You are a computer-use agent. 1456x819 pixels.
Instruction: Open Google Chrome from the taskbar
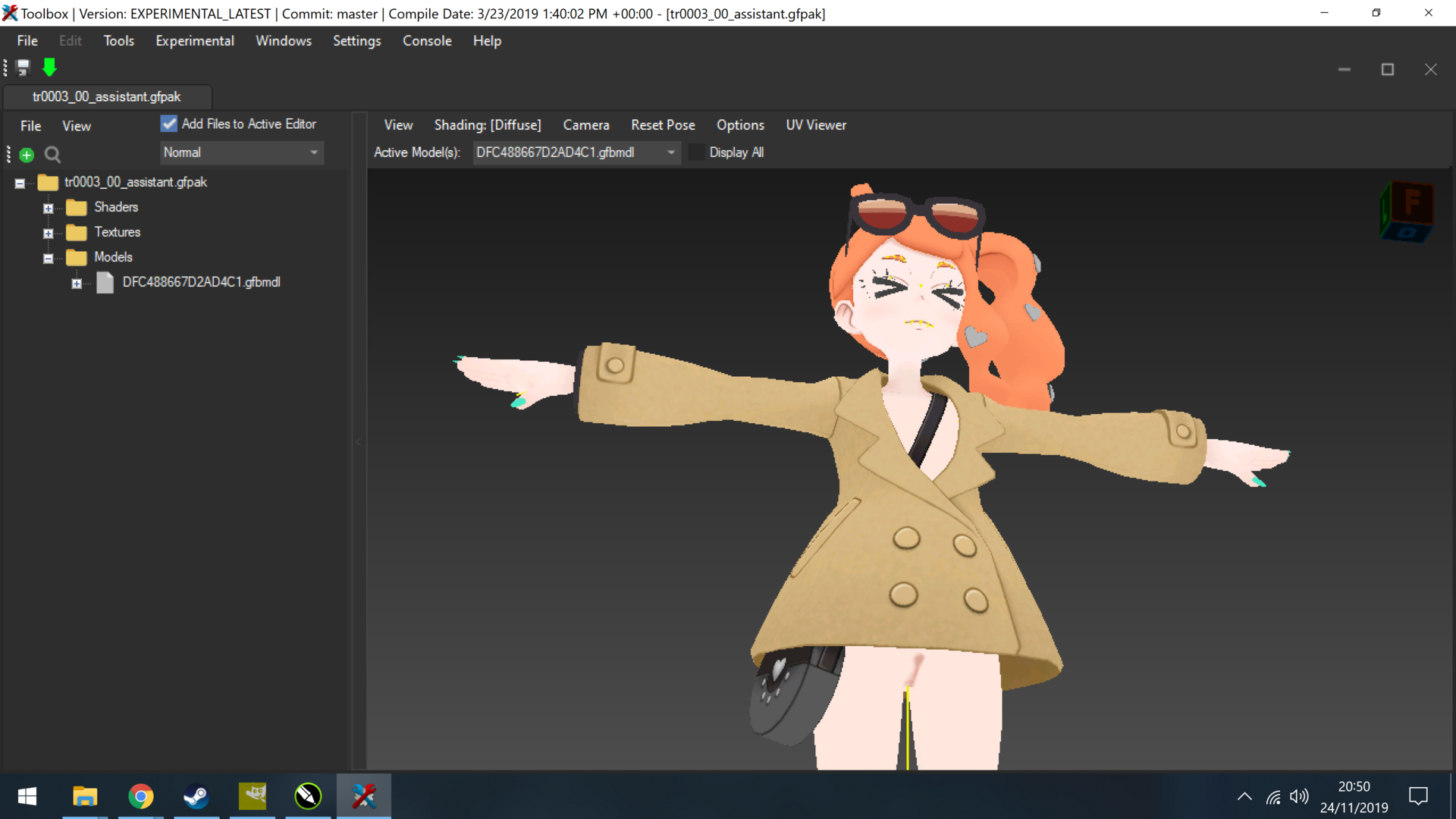point(140,796)
